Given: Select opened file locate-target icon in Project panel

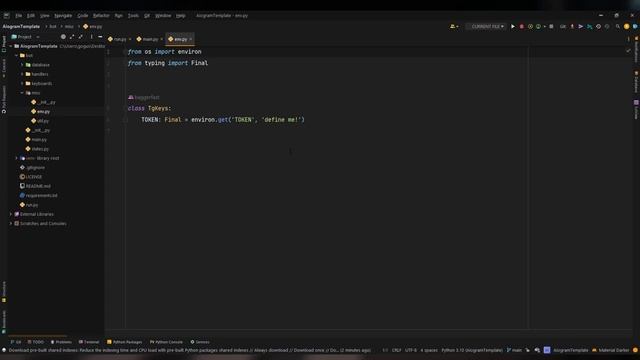Looking at the screenshot, I should [x=63, y=37].
